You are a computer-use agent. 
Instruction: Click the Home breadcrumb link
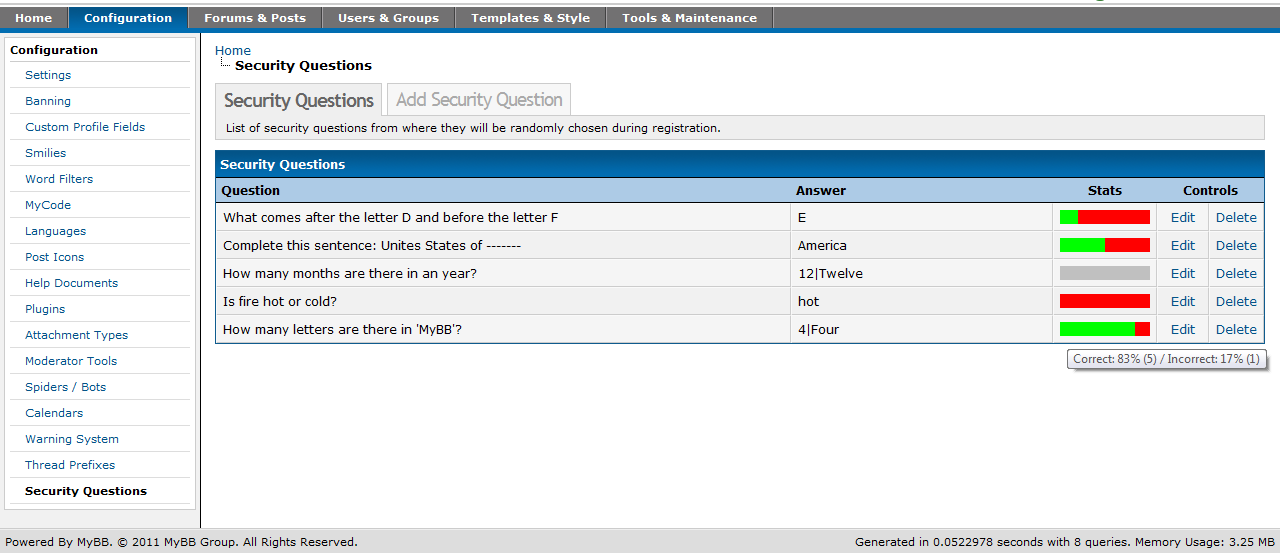pos(233,51)
